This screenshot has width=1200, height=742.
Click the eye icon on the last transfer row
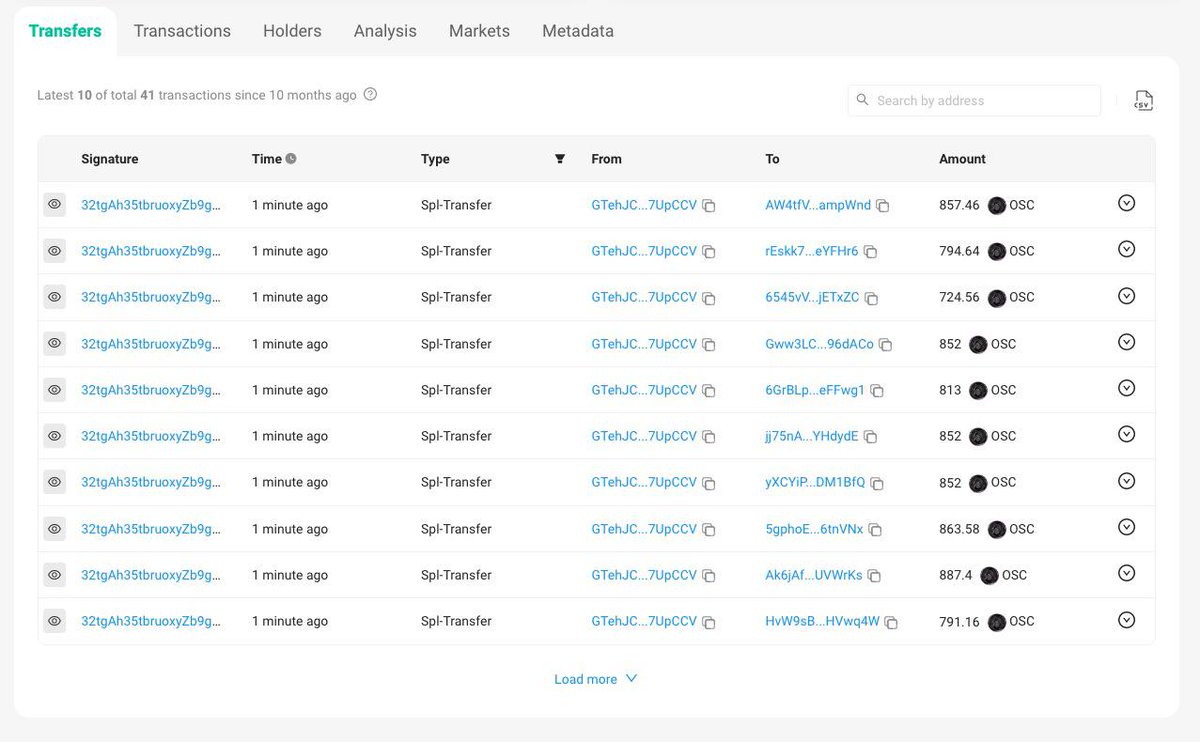(x=54, y=621)
